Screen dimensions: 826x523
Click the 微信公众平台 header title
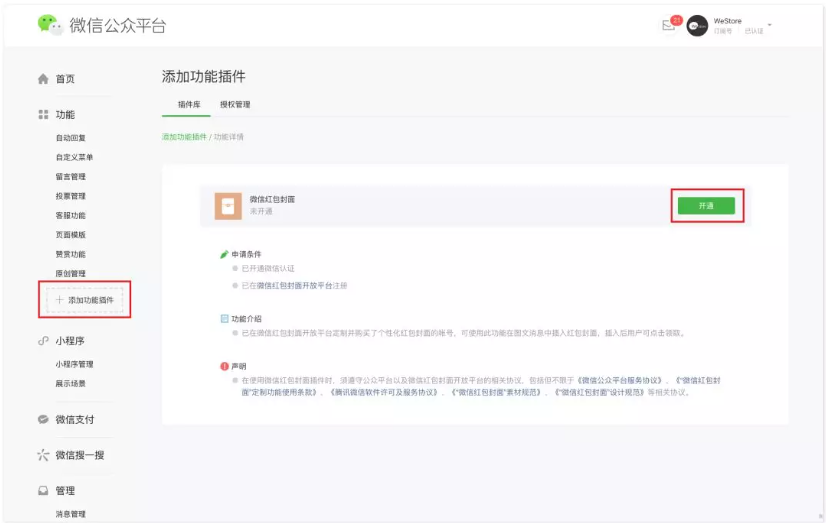118,25
